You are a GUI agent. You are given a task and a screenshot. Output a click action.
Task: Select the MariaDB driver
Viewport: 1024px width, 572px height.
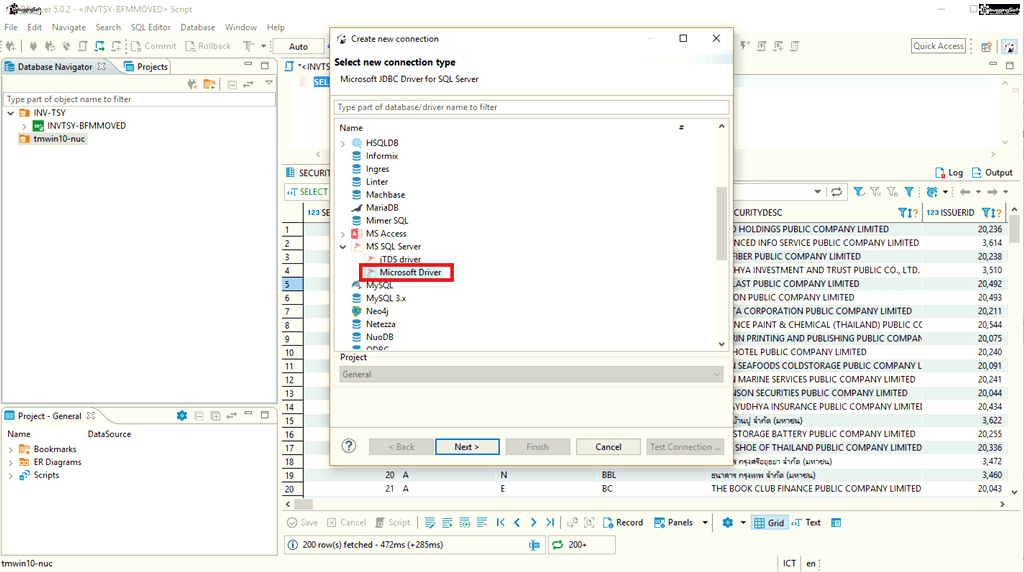pos(381,208)
